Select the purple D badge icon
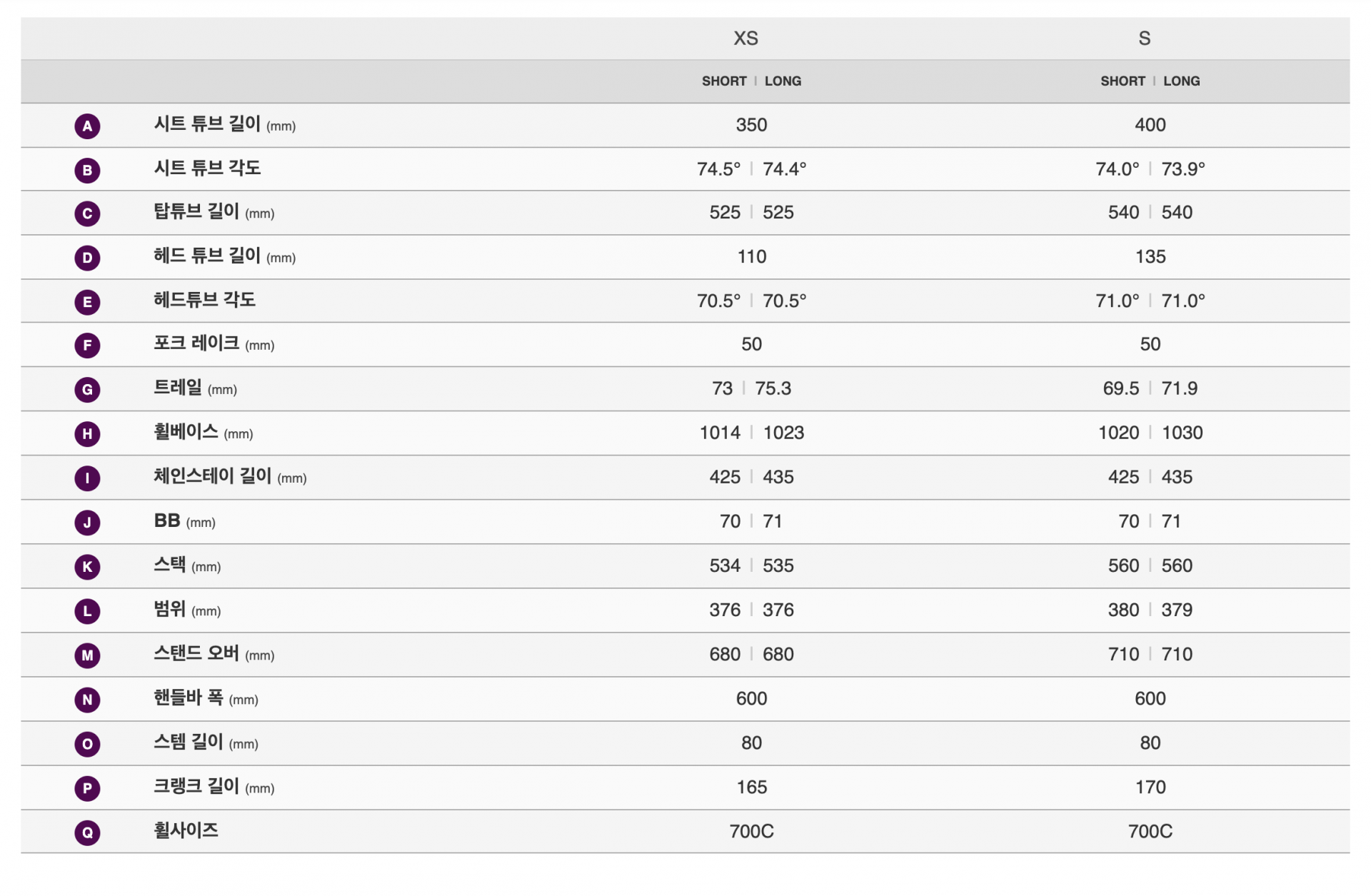The image size is (1371, 896). click(87, 258)
